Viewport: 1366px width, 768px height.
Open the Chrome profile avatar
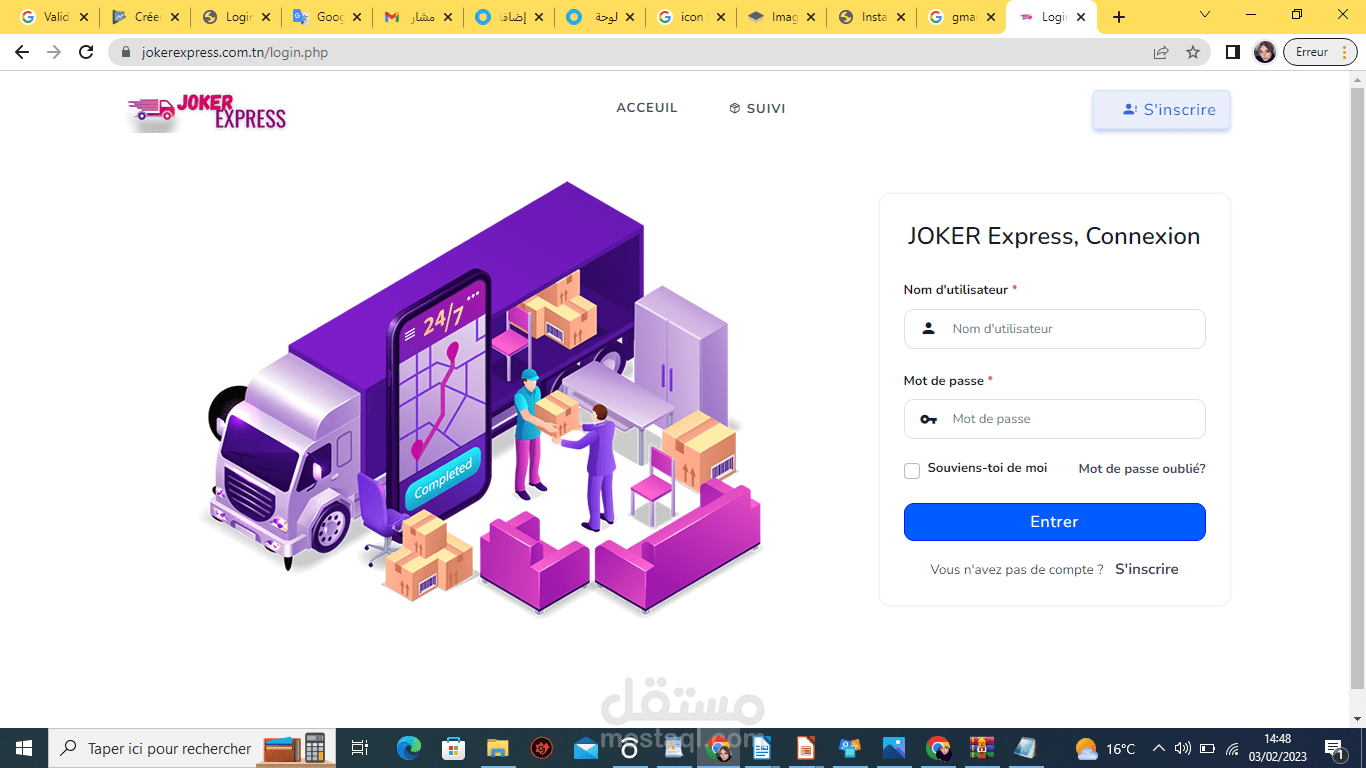click(x=1265, y=52)
